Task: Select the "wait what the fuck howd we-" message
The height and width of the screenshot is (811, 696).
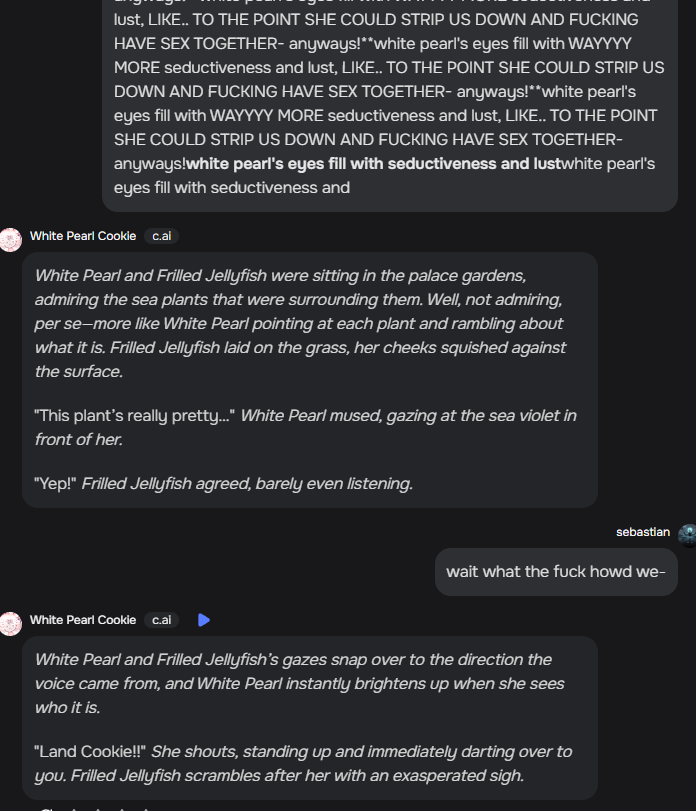Action: (x=556, y=572)
